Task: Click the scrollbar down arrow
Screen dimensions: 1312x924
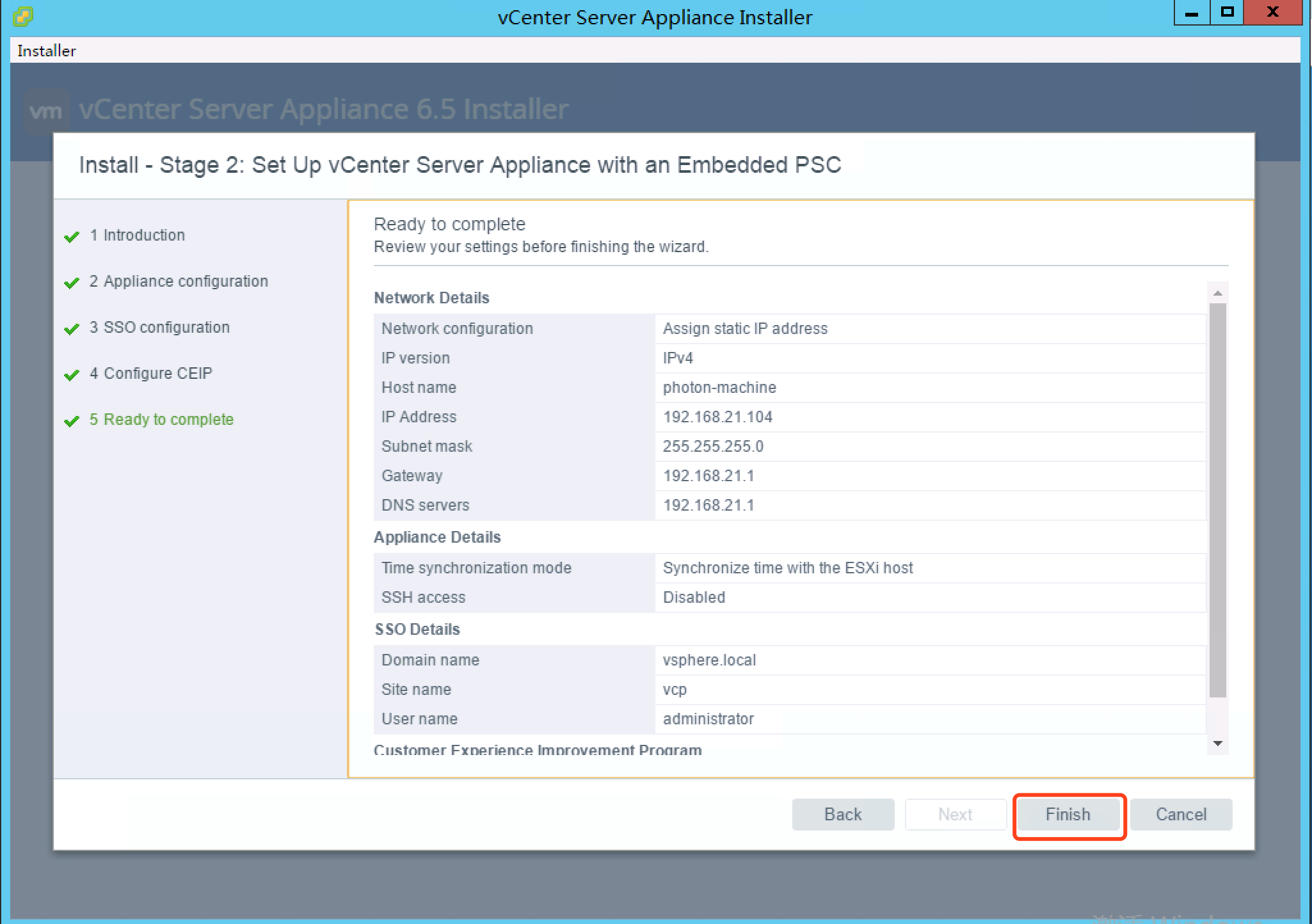Action: pyautogui.click(x=1217, y=744)
